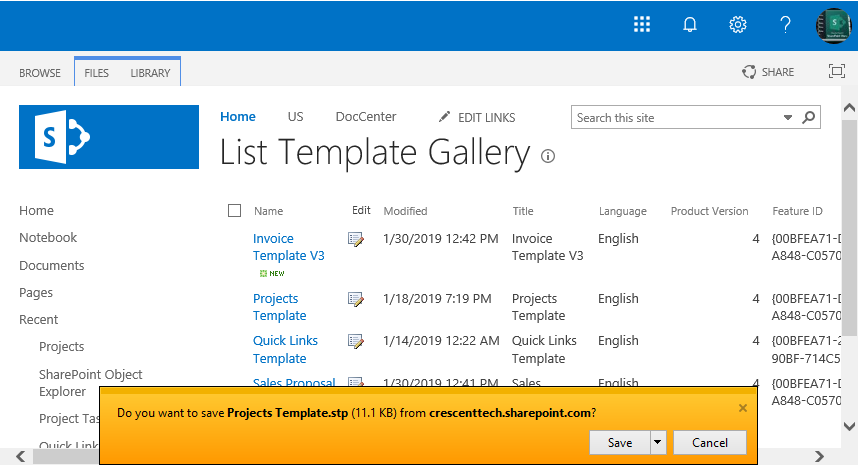Click Title cell reading Quick Links Template
This screenshot has height=465, width=858.
pos(544,349)
